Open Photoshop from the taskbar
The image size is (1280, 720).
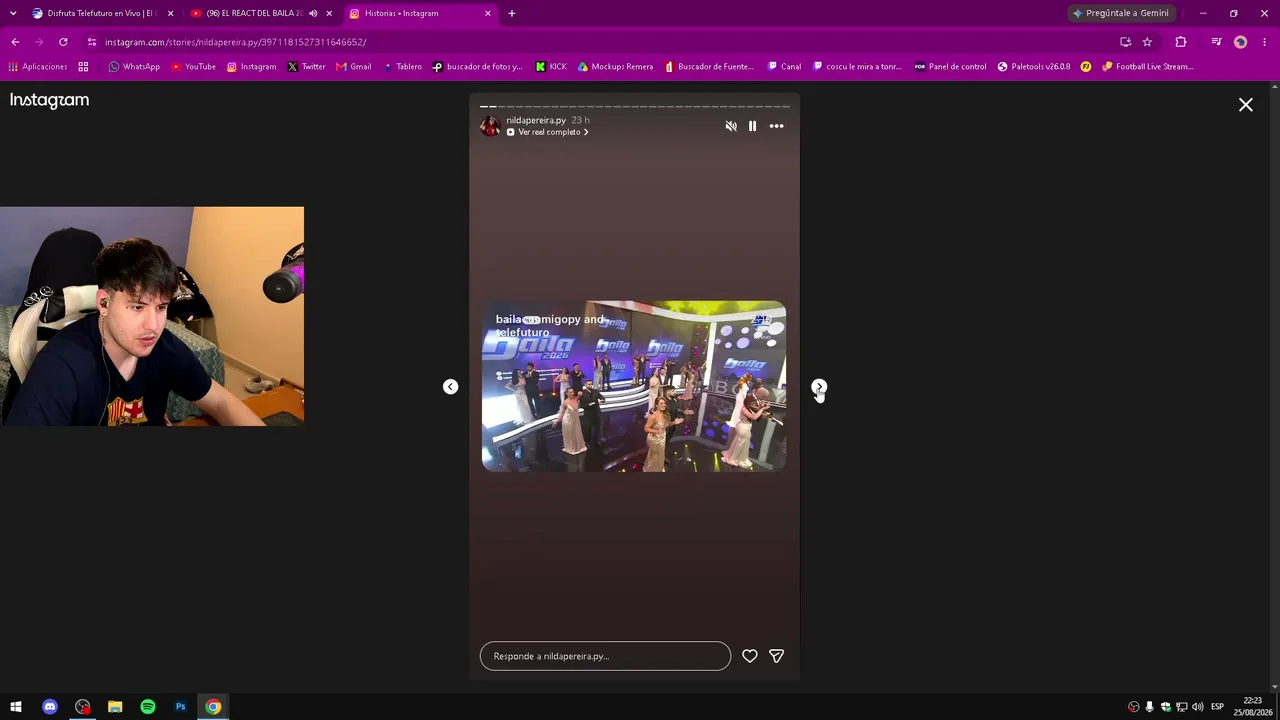point(180,707)
